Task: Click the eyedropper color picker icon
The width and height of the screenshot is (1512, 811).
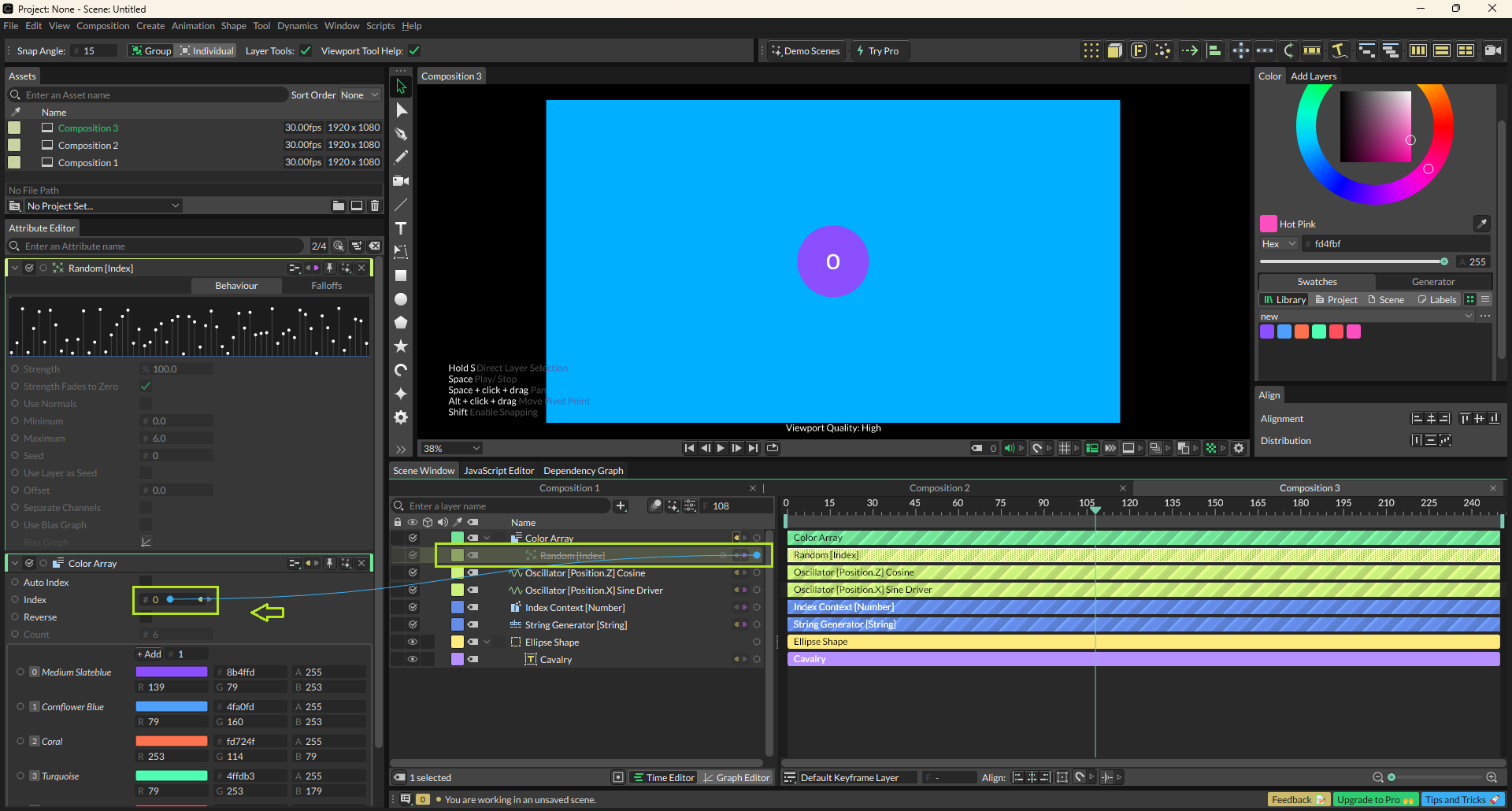Action: click(1481, 224)
